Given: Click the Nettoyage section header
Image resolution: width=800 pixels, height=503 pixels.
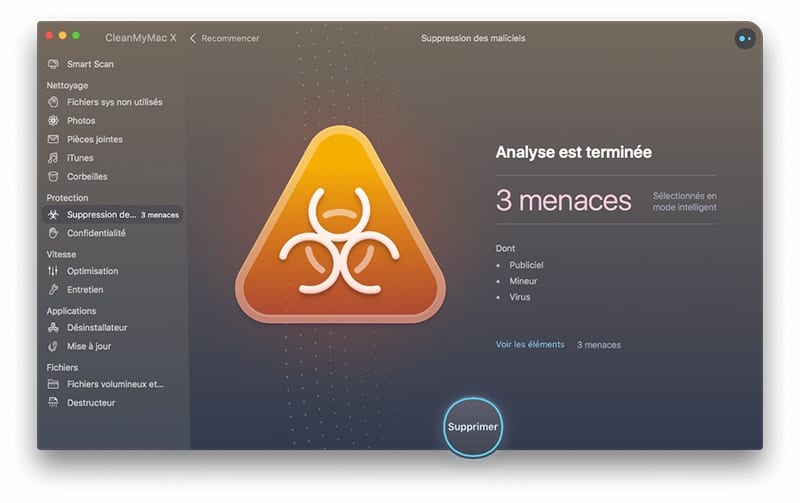Looking at the screenshot, I should pos(67,85).
